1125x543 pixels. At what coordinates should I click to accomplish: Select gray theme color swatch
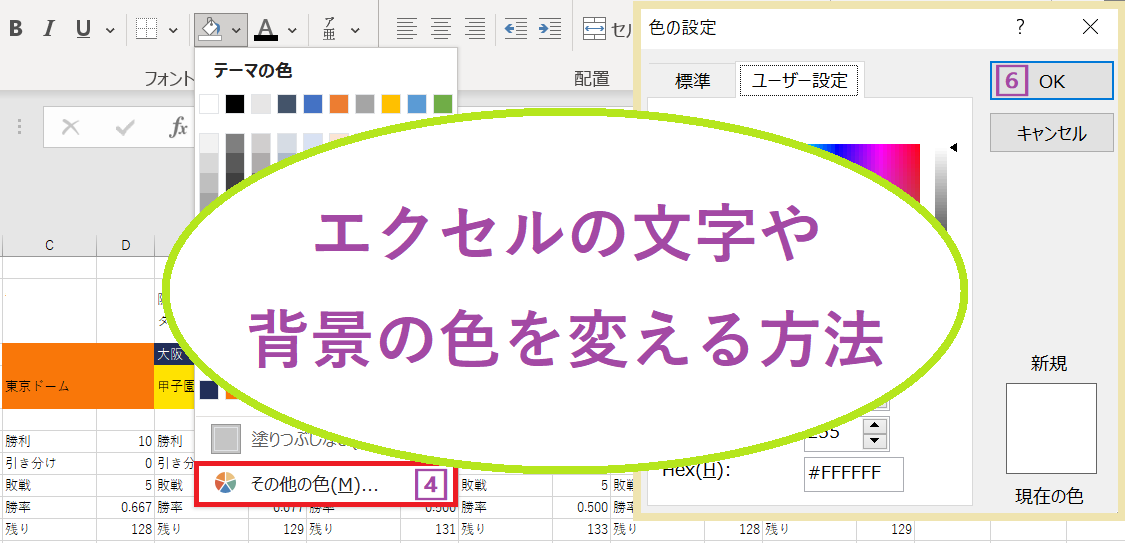point(364,104)
